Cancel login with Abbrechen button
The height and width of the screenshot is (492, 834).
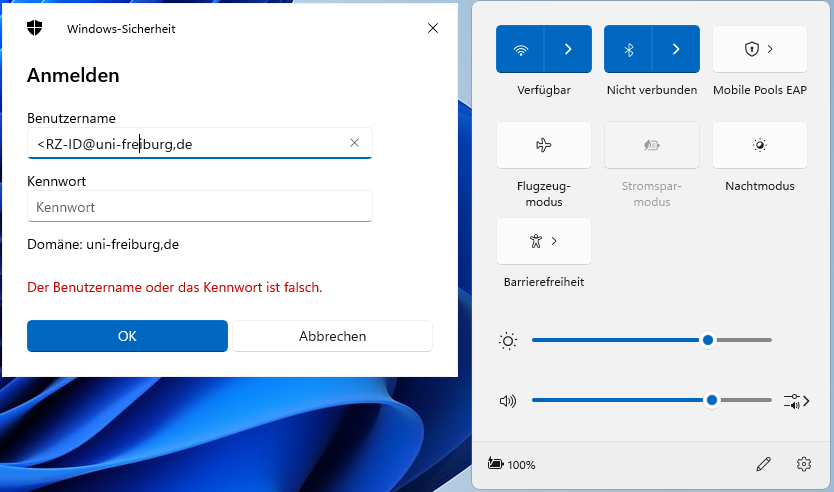coord(332,336)
